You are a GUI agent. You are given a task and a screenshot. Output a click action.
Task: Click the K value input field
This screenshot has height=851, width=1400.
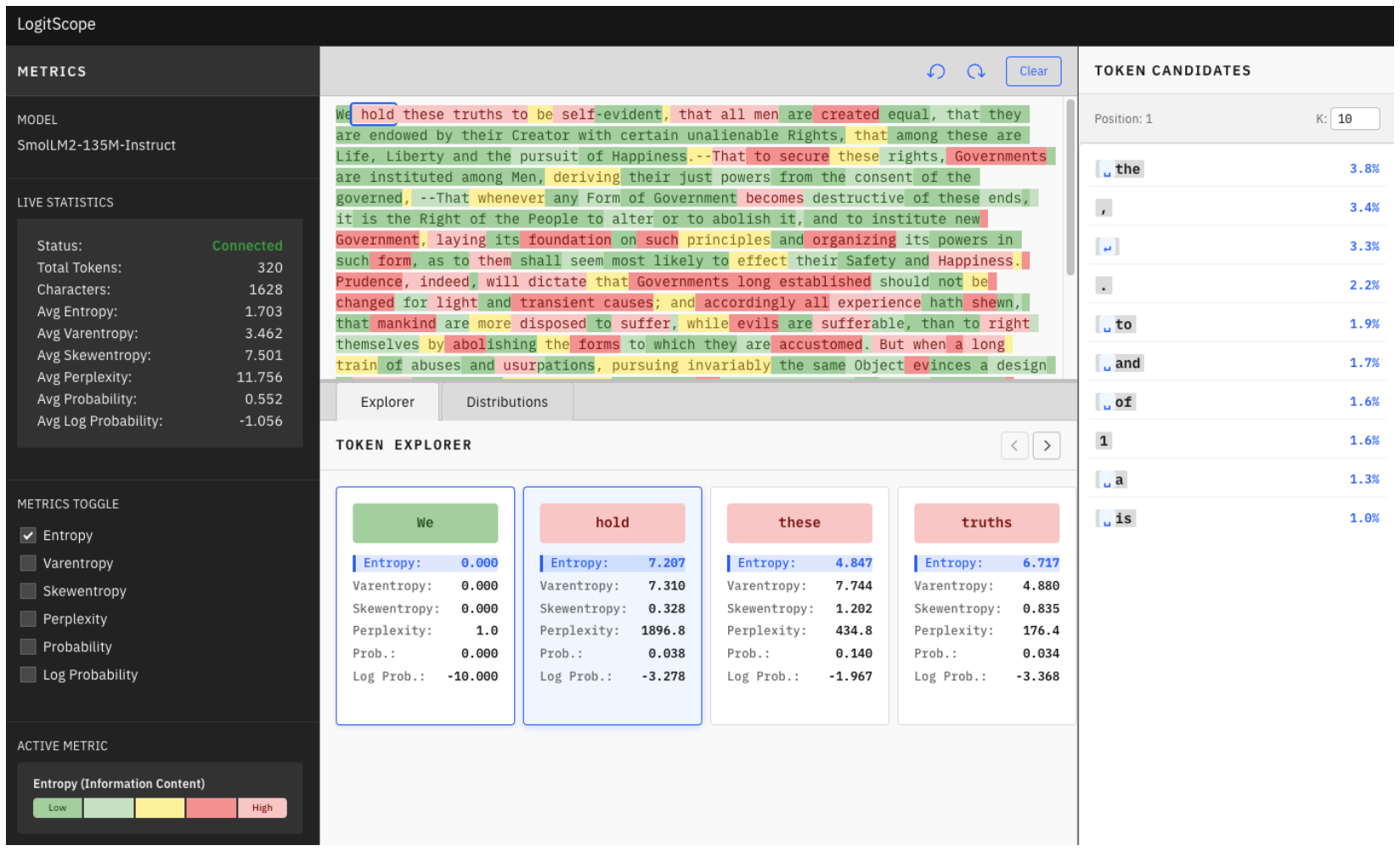(1355, 119)
